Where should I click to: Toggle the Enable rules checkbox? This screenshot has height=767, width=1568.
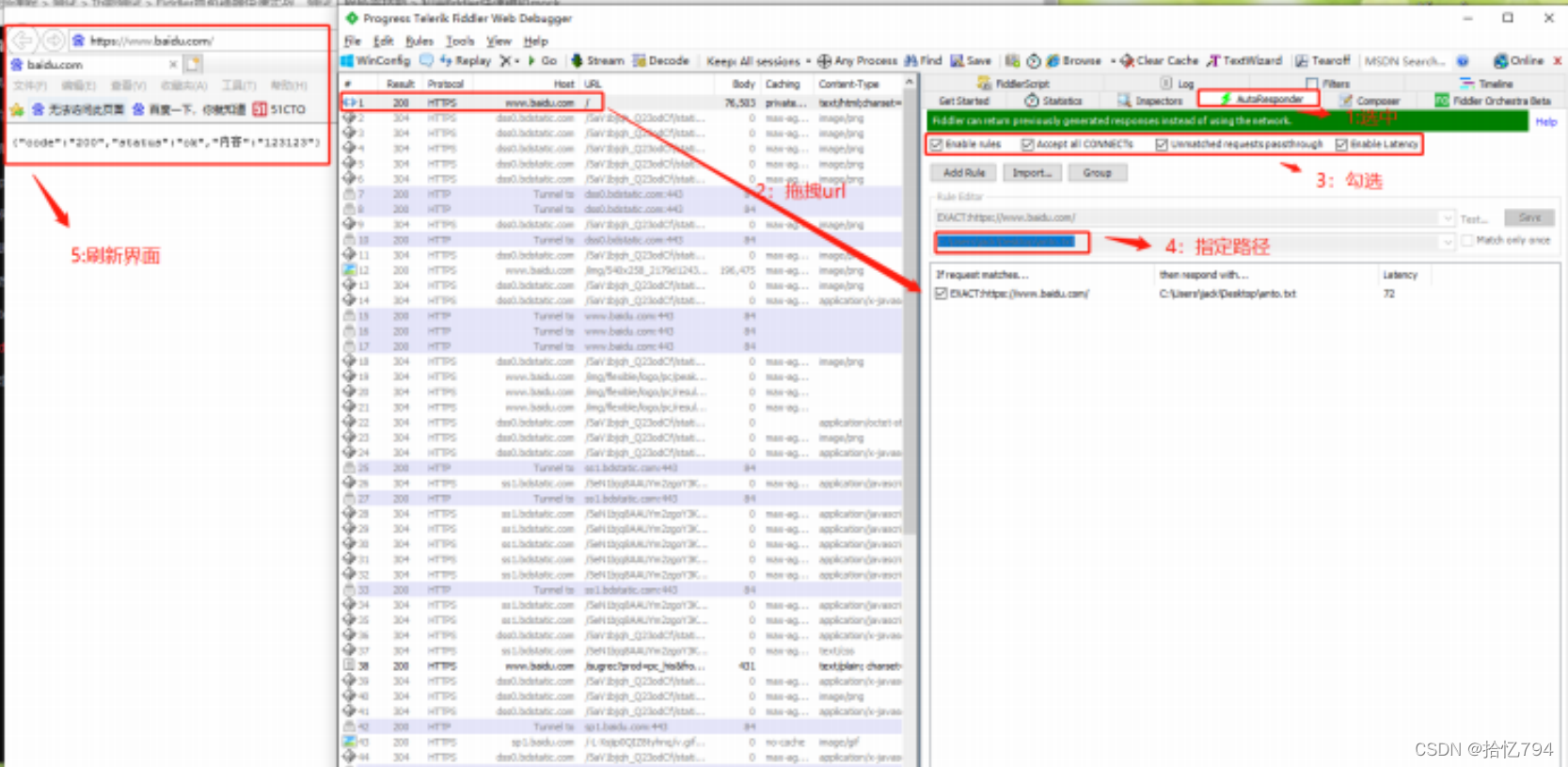[937, 145]
